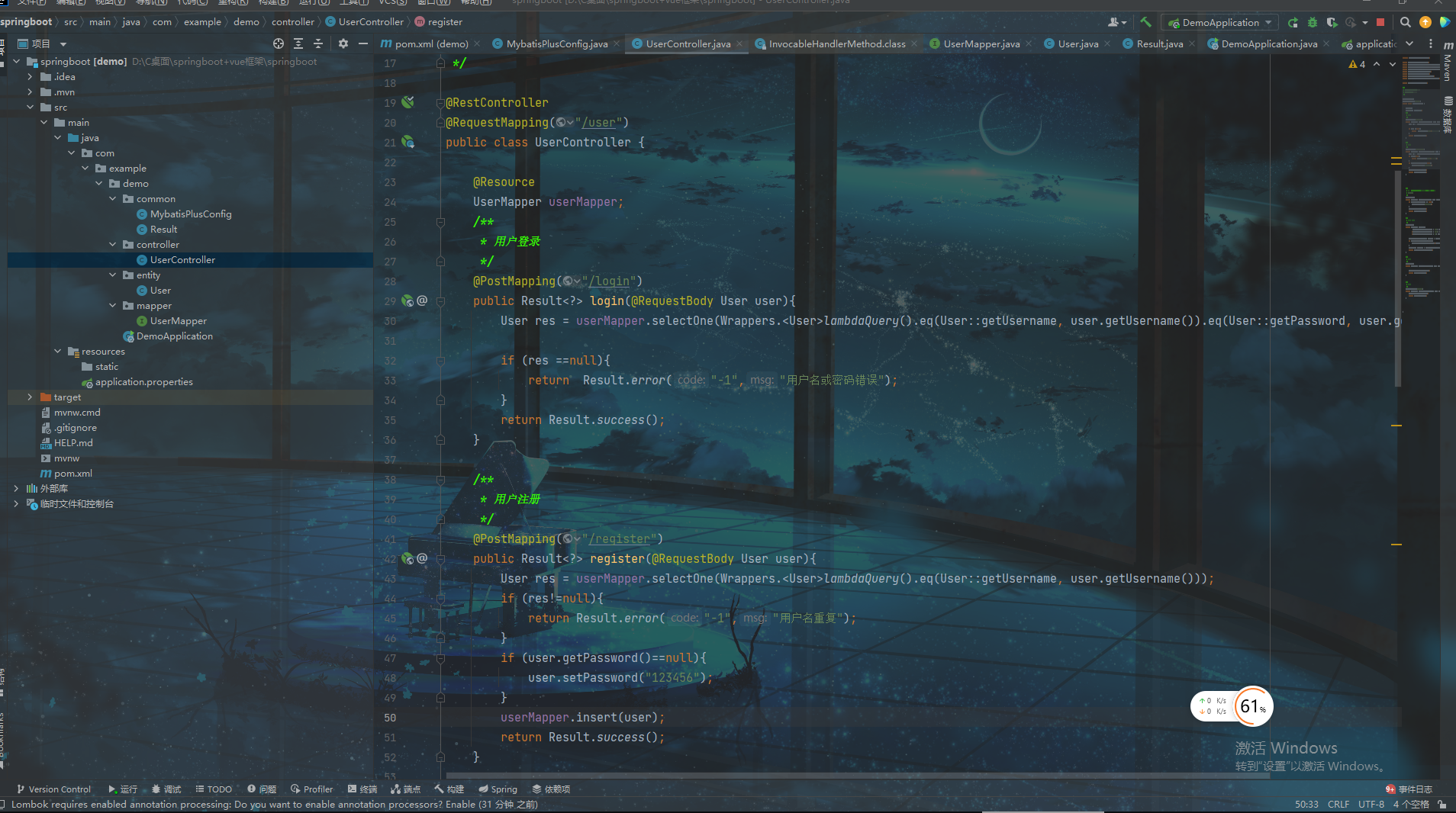
Task: Go to the next highlighted warning arrow
Action: pyautogui.click(x=1393, y=64)
